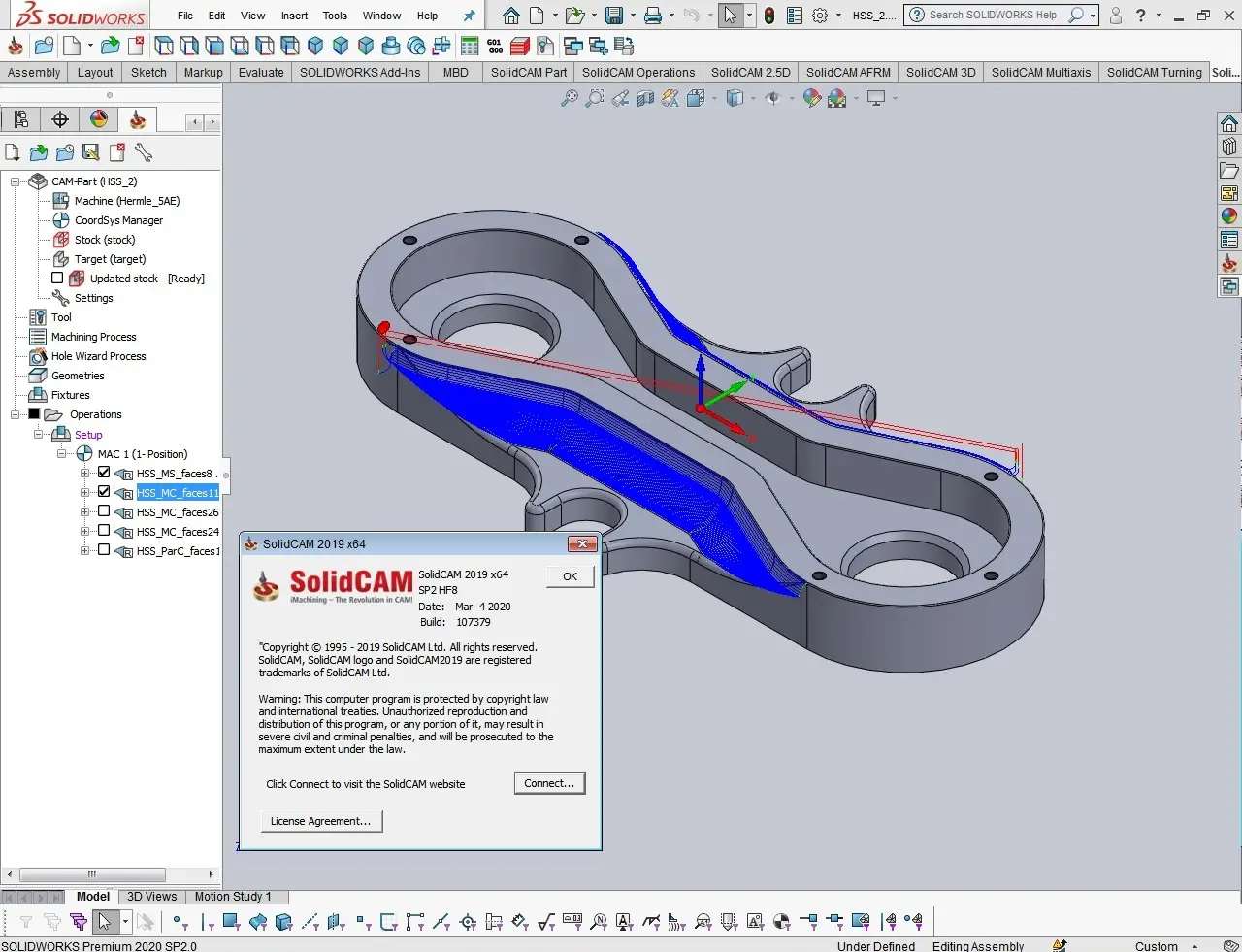Open the Design Library icon in the task pane

click(x=1229, y=147)
